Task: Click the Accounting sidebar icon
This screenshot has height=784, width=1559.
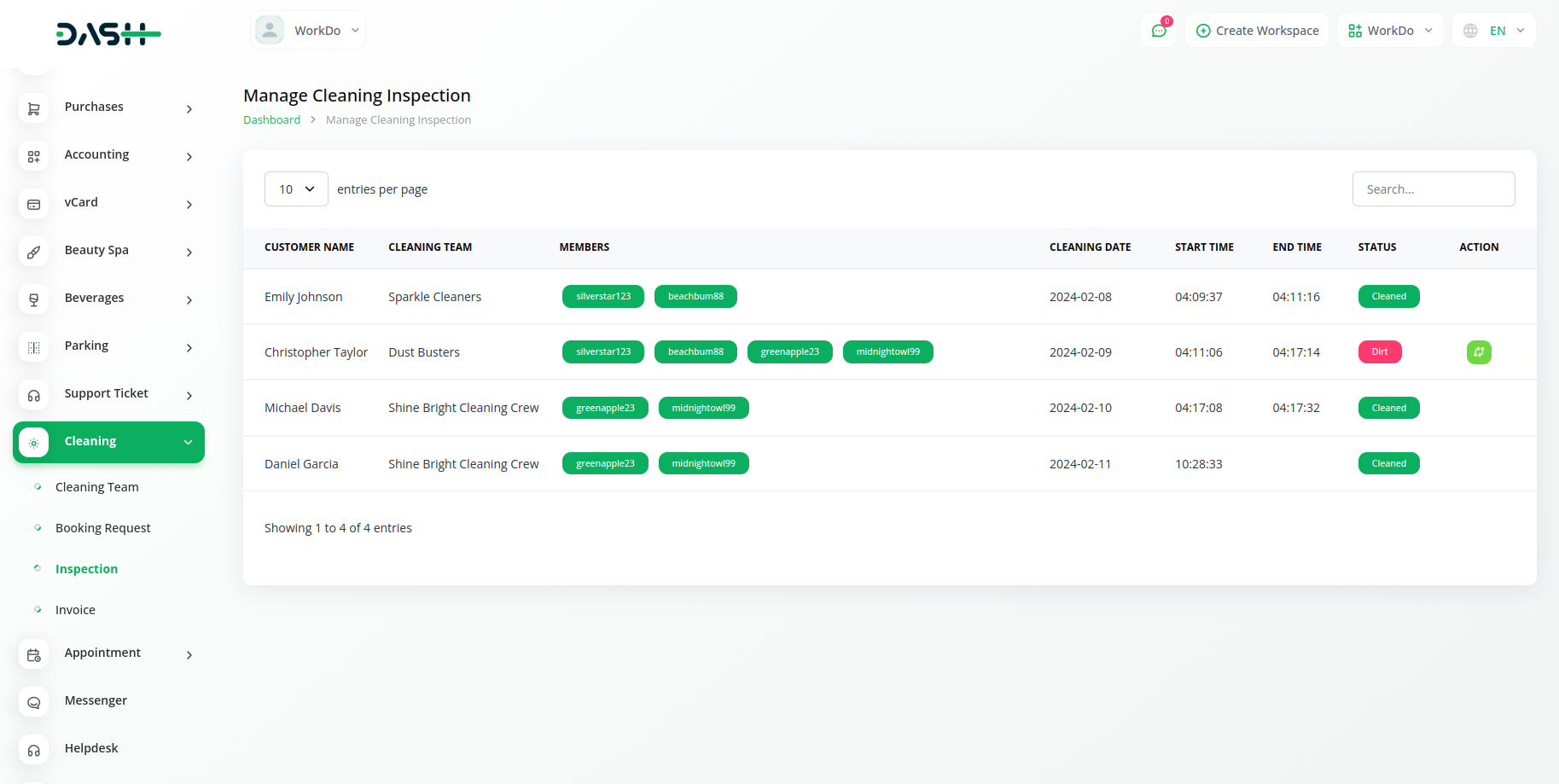Action: click(34, 156)
